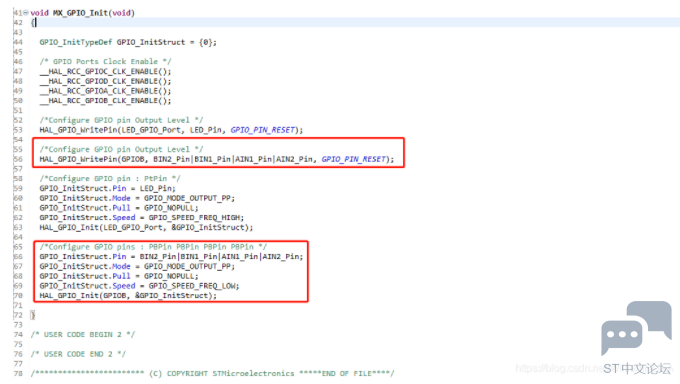Click GPIO_SPEED_FREQ_LOW value
The height and width of the screenshot is (384, 680).
[x=192, y=286]
